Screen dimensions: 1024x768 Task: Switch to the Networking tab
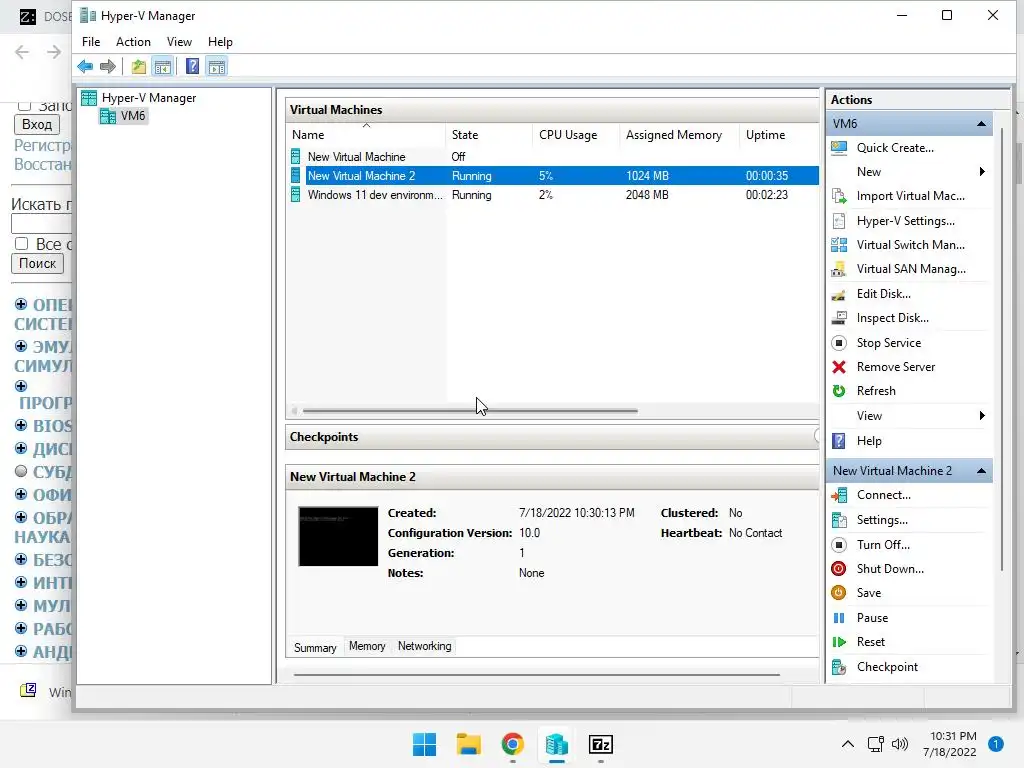pos(424,646)
